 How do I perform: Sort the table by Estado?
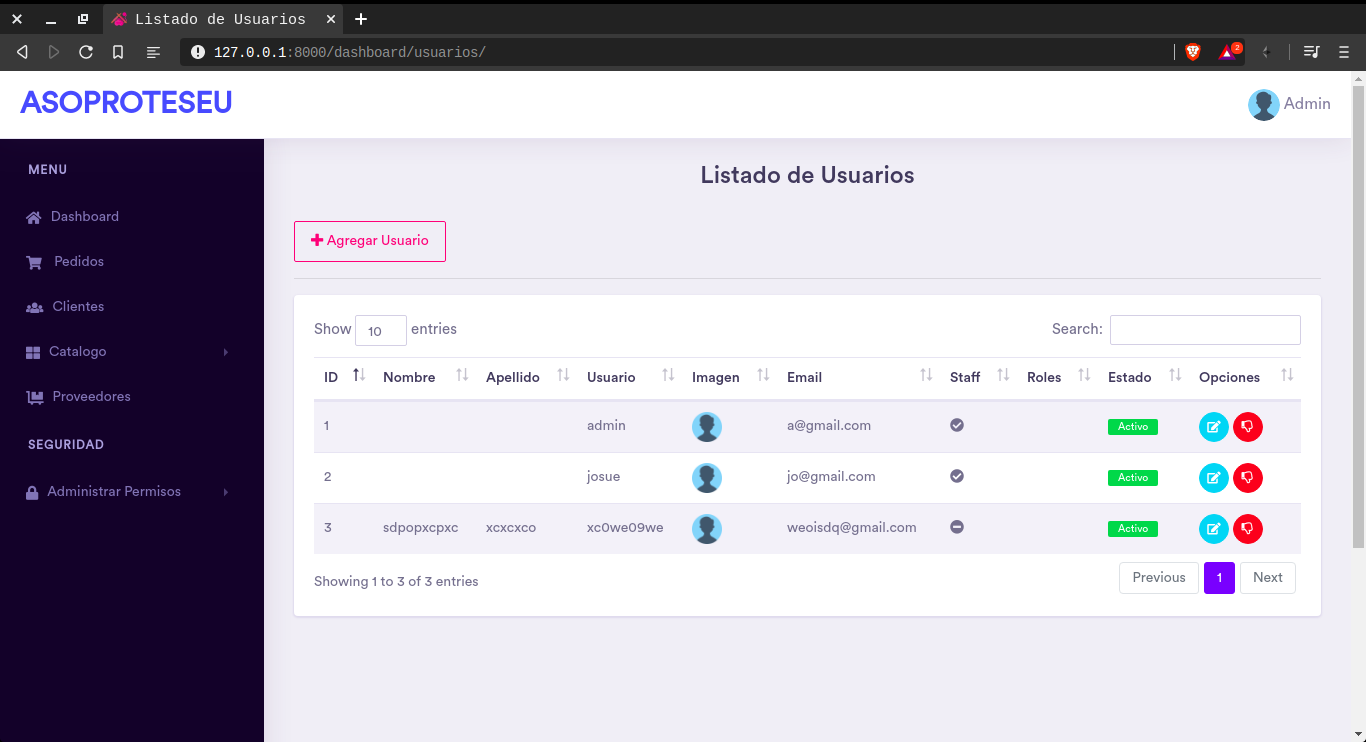point(1143,377)
